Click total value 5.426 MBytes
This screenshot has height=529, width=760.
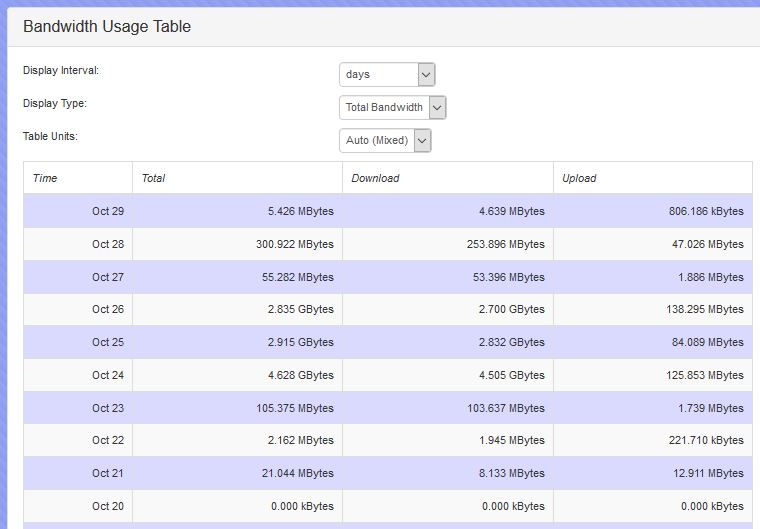301,211
